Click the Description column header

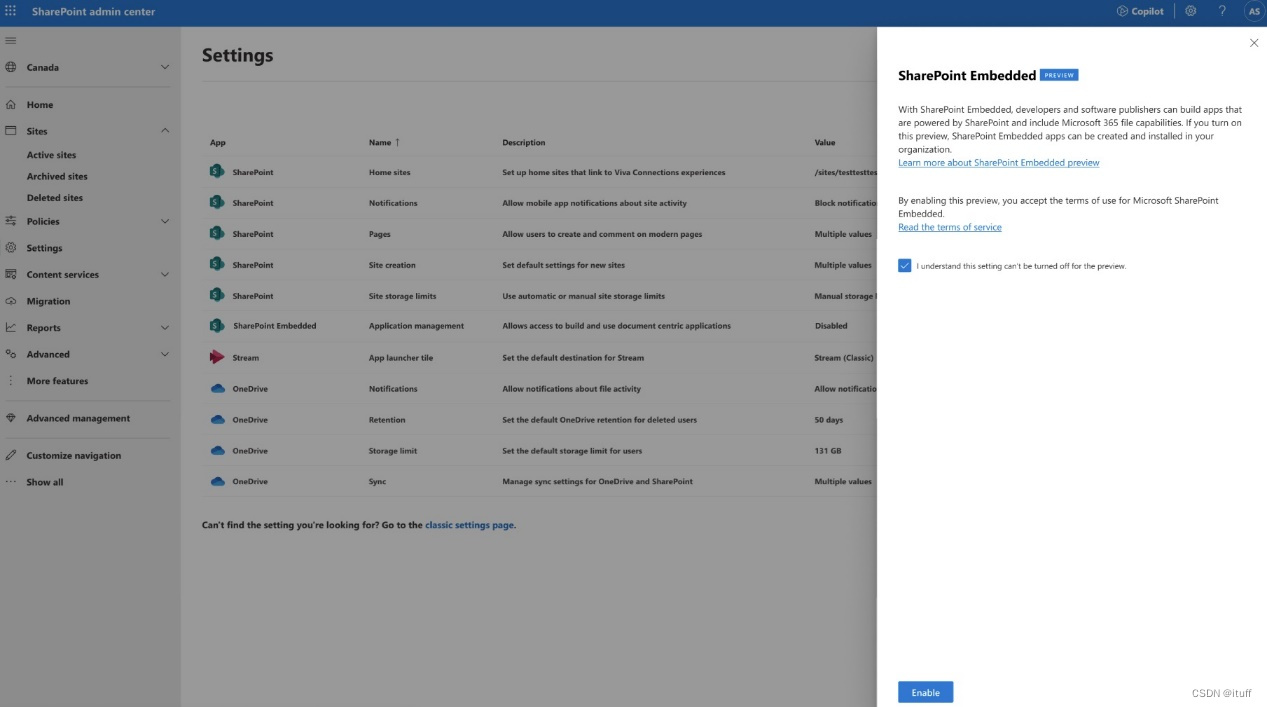(x=524, y=143)
